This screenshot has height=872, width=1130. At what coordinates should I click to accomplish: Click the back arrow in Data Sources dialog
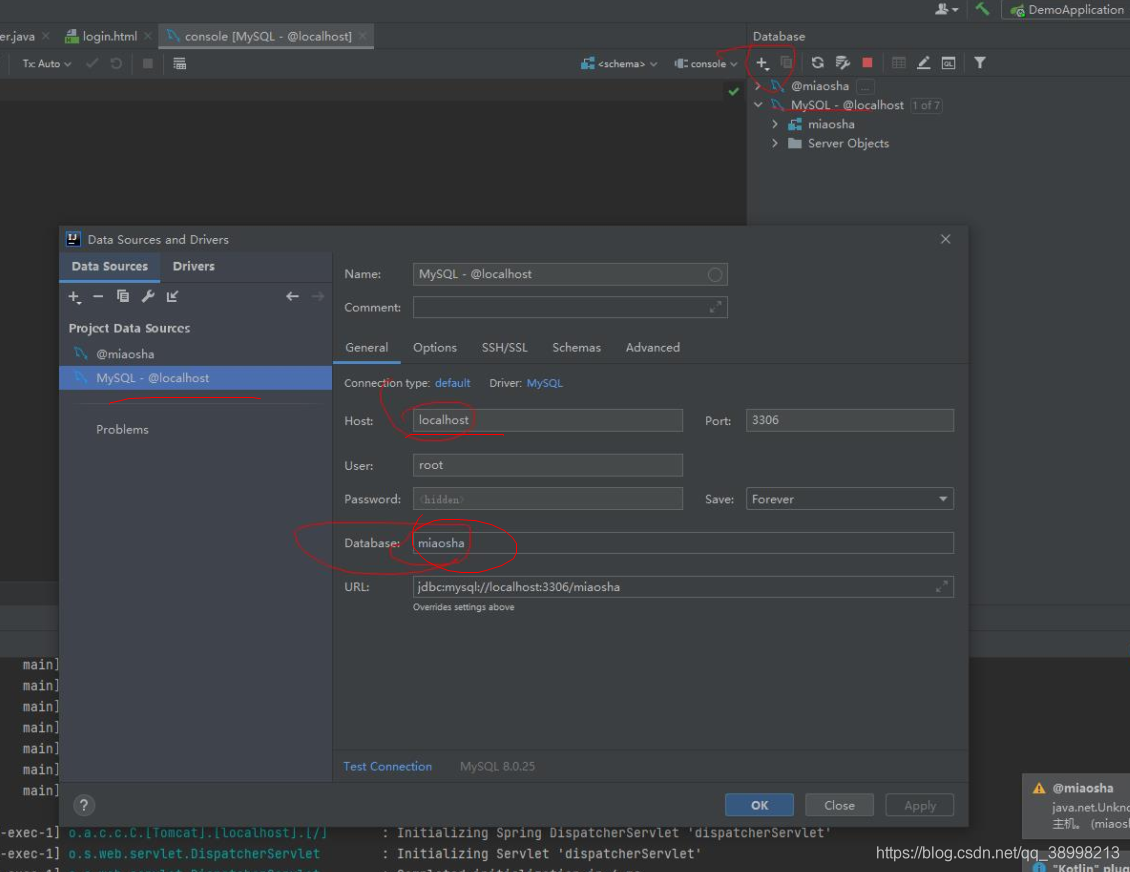292,296
